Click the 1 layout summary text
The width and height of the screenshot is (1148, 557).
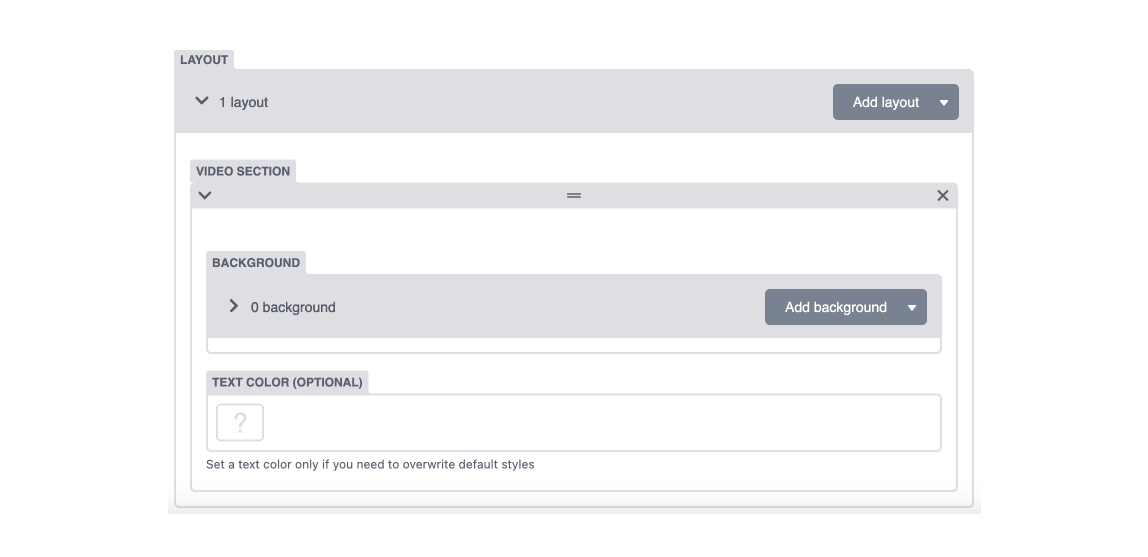(243, 102)
